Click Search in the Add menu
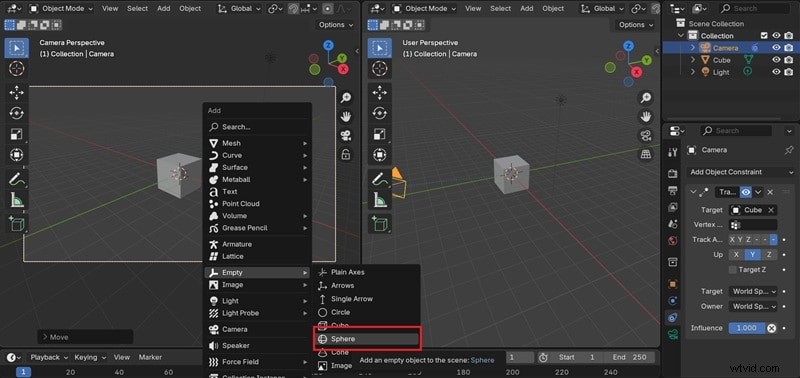The width and height of the screenshot is (800, 378). pyautogui.click(x=258, y=127)
